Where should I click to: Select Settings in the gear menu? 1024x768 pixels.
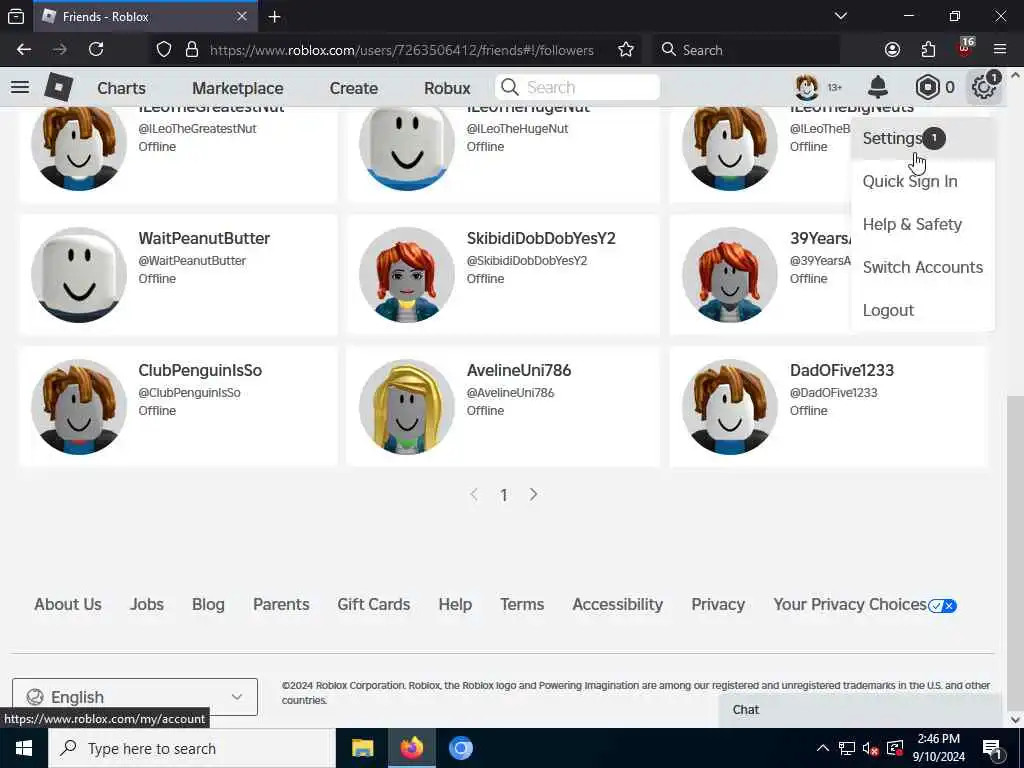923,138
